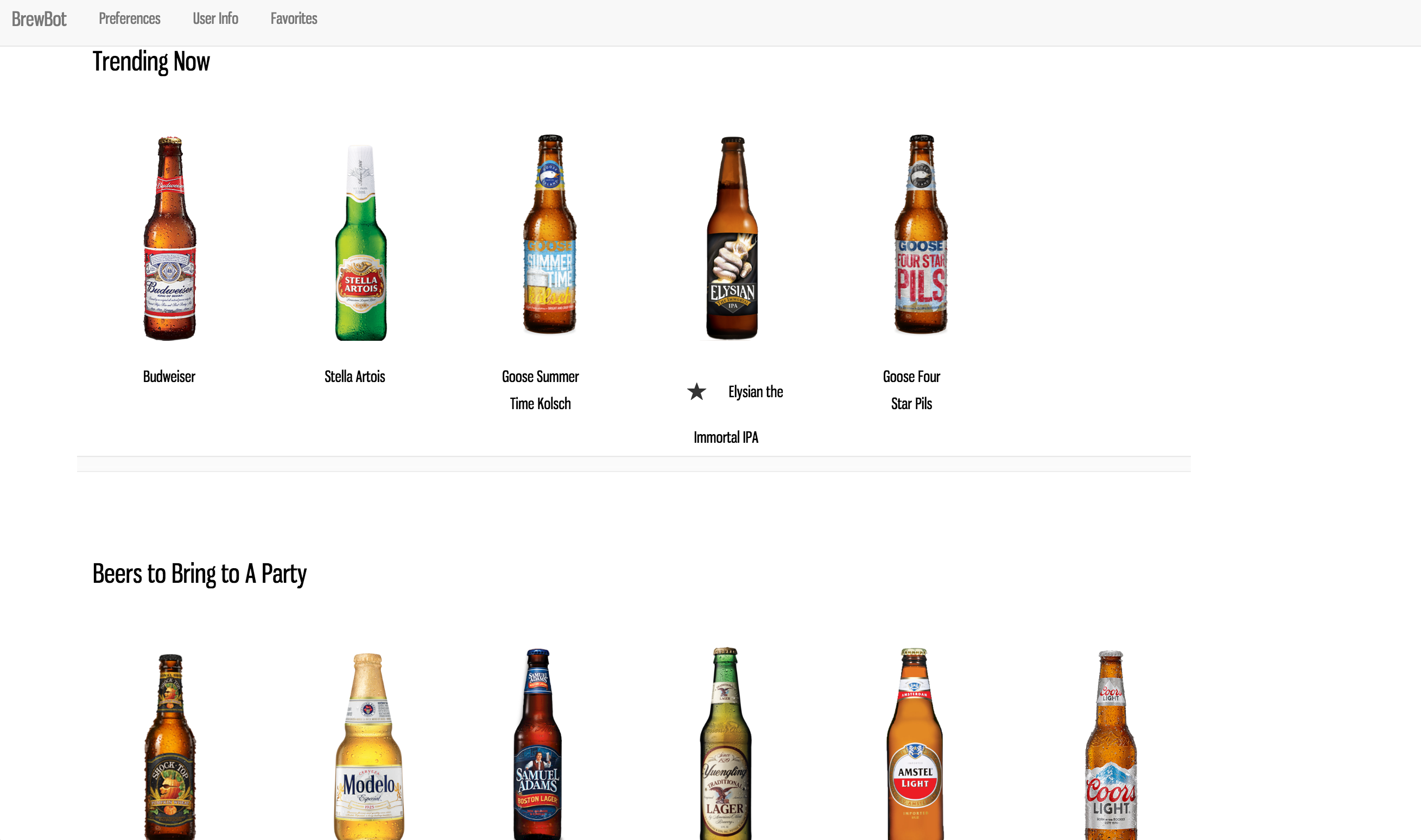Viewport: 1421px width, 840px height.
Task: Open the Preferences menu item
Action: [130, 18]
